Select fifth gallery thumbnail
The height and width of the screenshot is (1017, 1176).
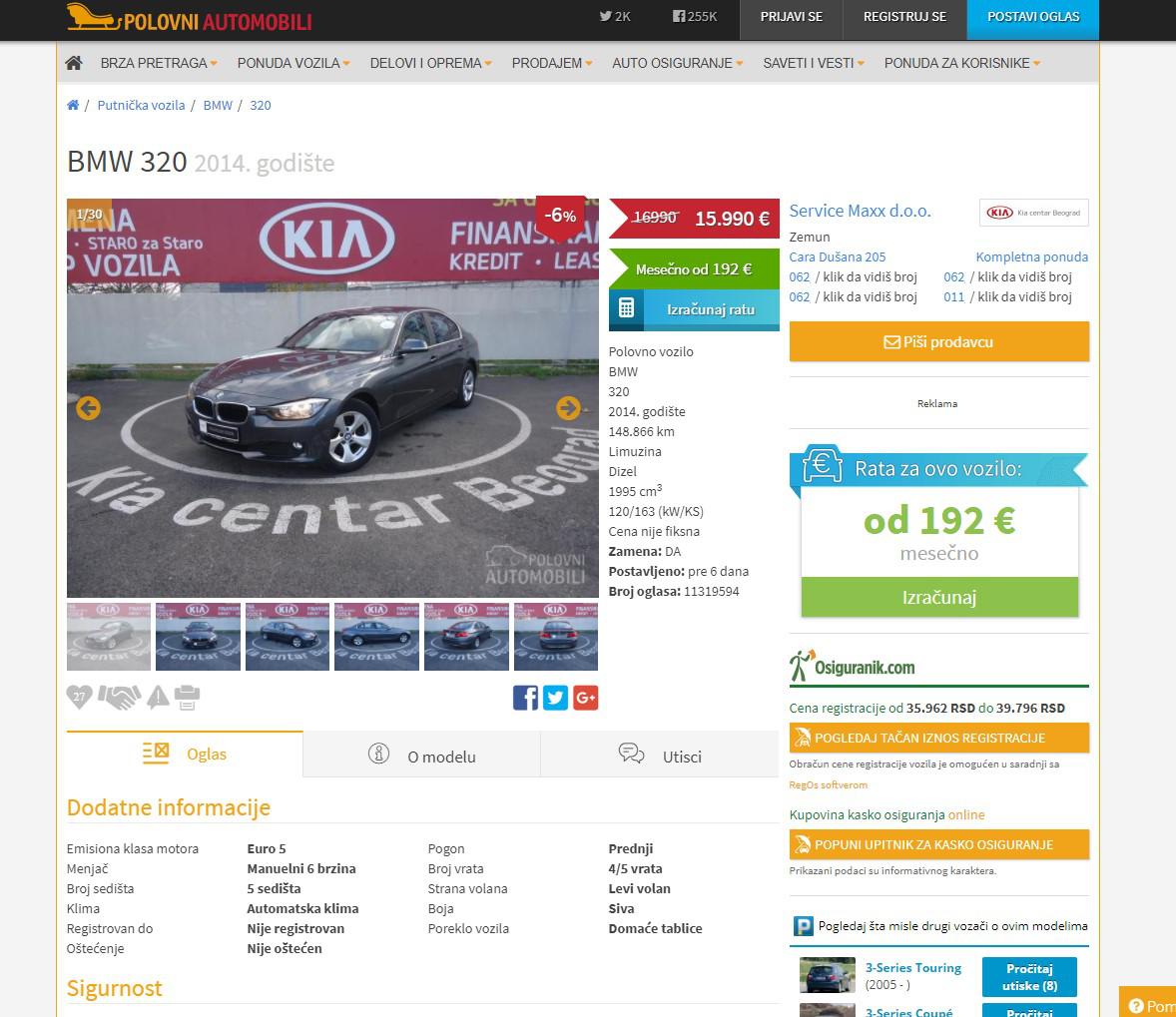coord(466,637)
